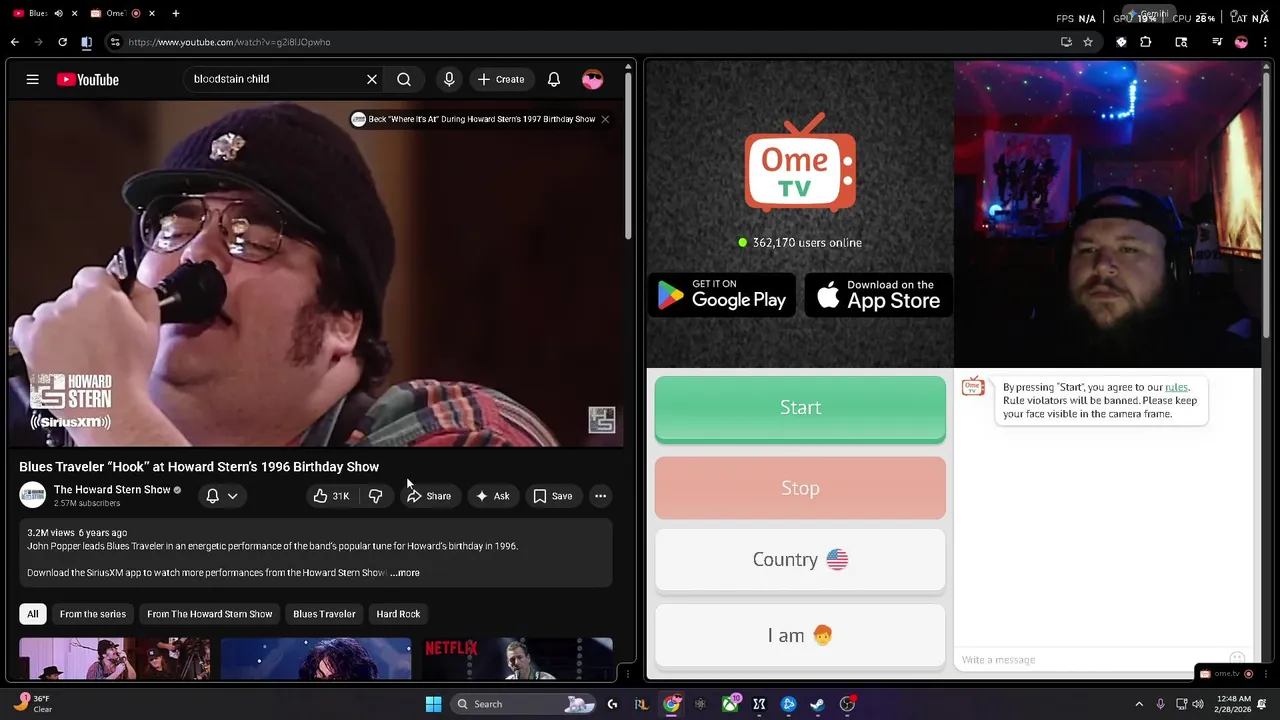The height and width of the screenshot is (720, 1280).
Task: Click the green Start button
Action: pos(800,408)
